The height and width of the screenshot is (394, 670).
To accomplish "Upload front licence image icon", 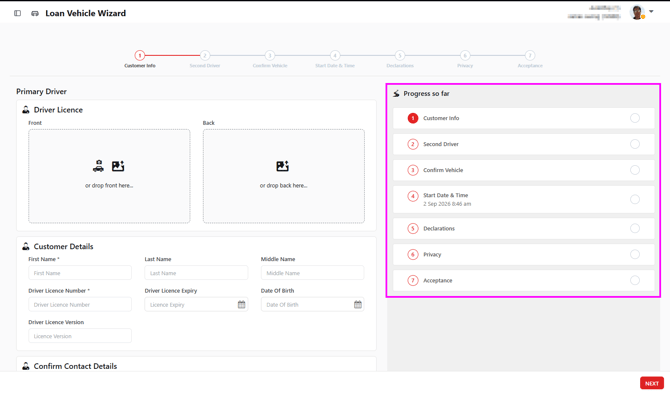I will coord(118,166).
